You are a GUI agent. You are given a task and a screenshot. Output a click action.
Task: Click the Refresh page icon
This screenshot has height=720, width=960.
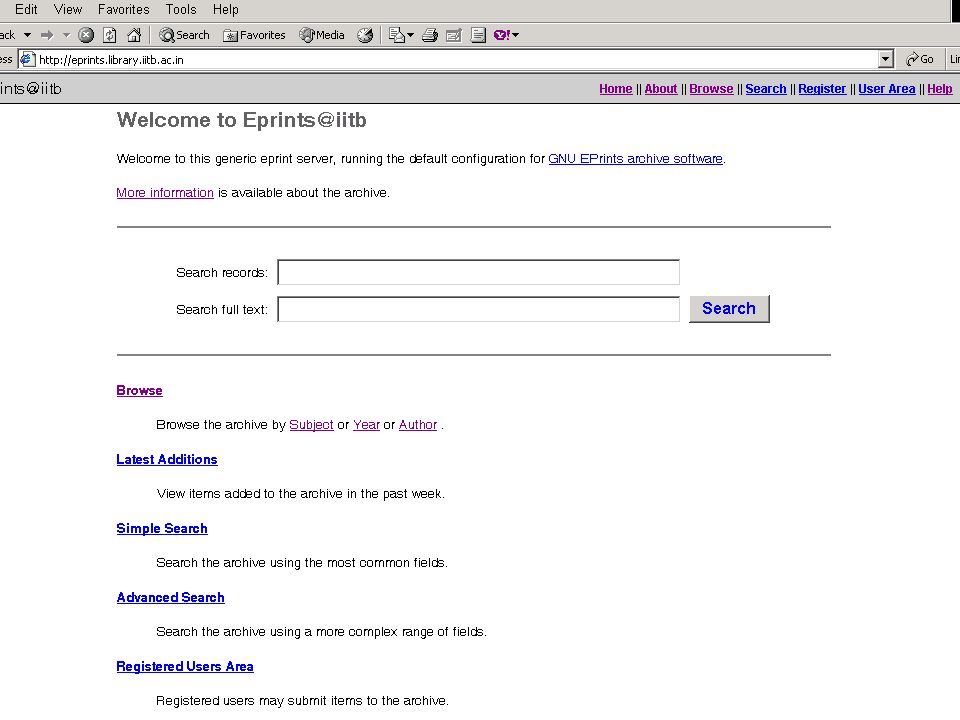click(x=110, y=36)
